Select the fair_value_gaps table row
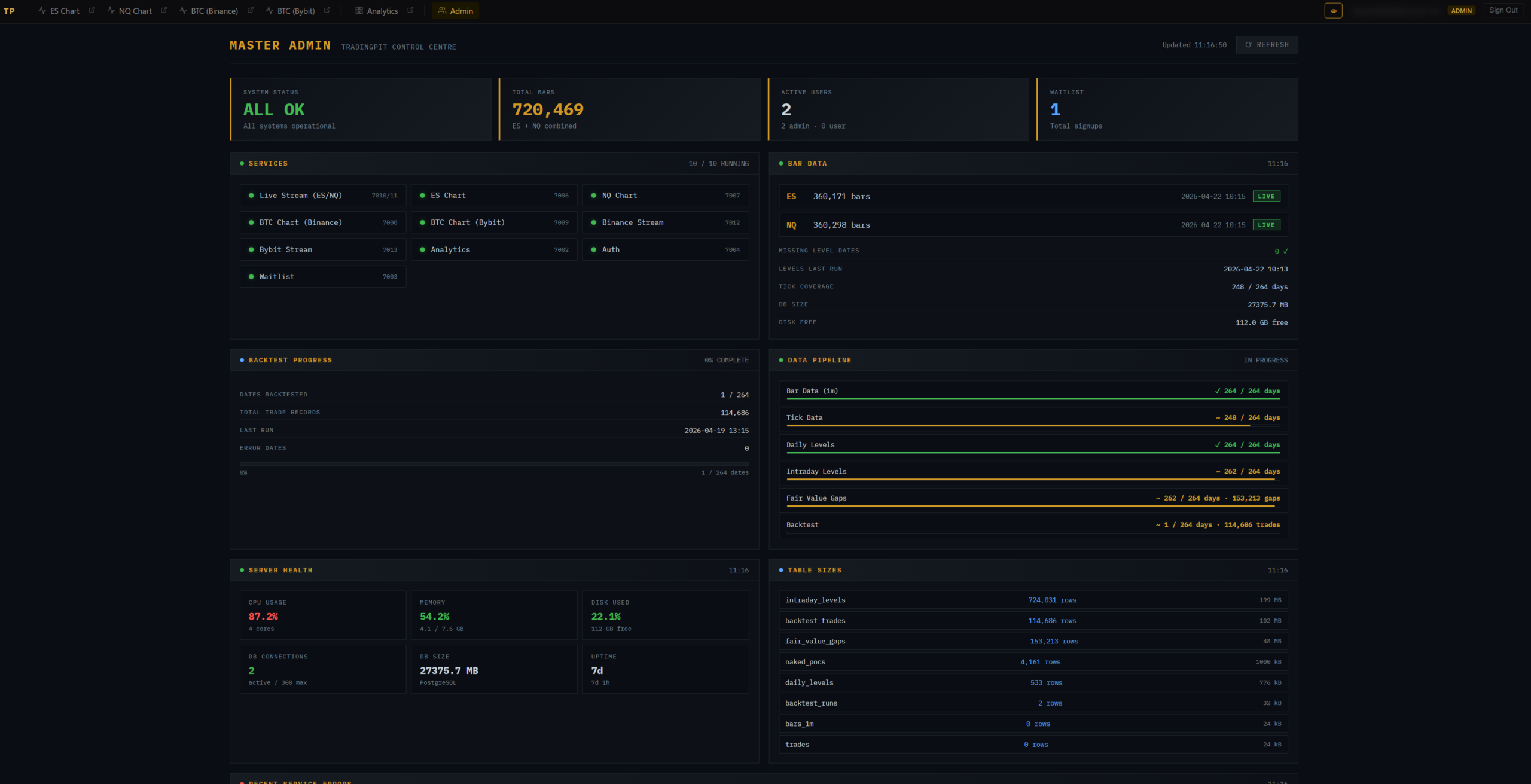Image resolution: width=1531 pixels, height=784 pixels. click(x=1033, y=641)
